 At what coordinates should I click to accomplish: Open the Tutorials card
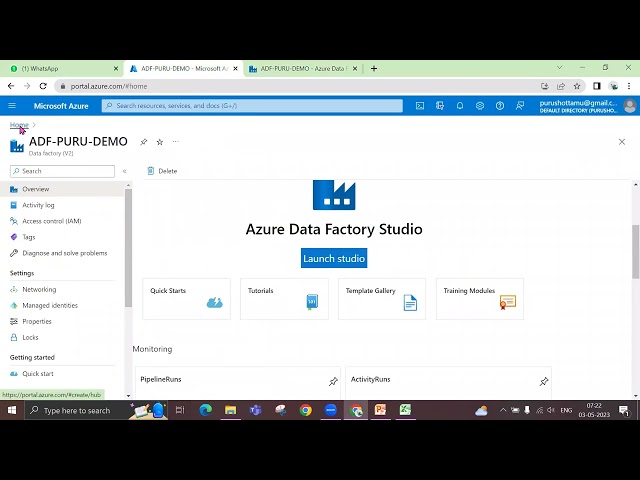[284, 299]
